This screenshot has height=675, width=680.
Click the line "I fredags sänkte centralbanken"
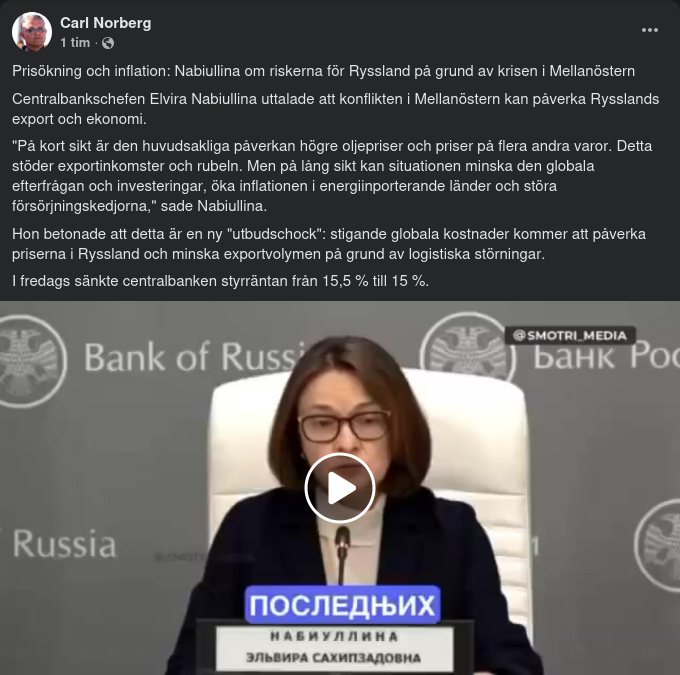(x=220, y=281)
